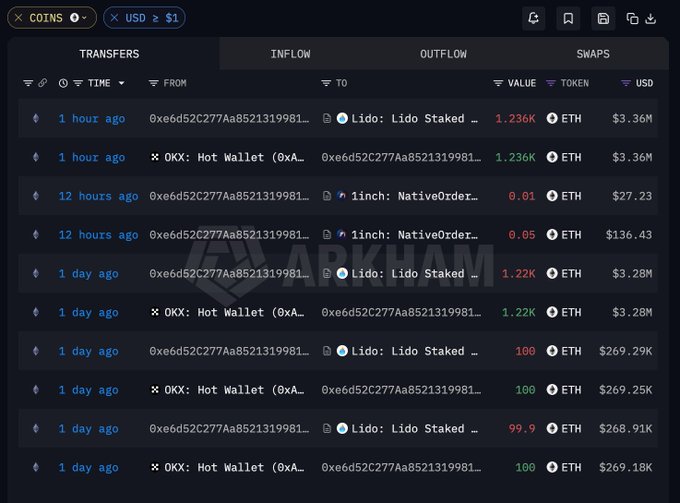Click the download icon
The width and height of the screenshot is (680, 503).
pyautogui.click(x=651, y=19)
